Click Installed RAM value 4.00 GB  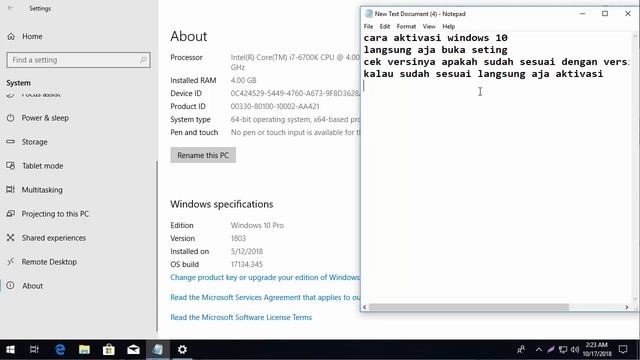244,80
